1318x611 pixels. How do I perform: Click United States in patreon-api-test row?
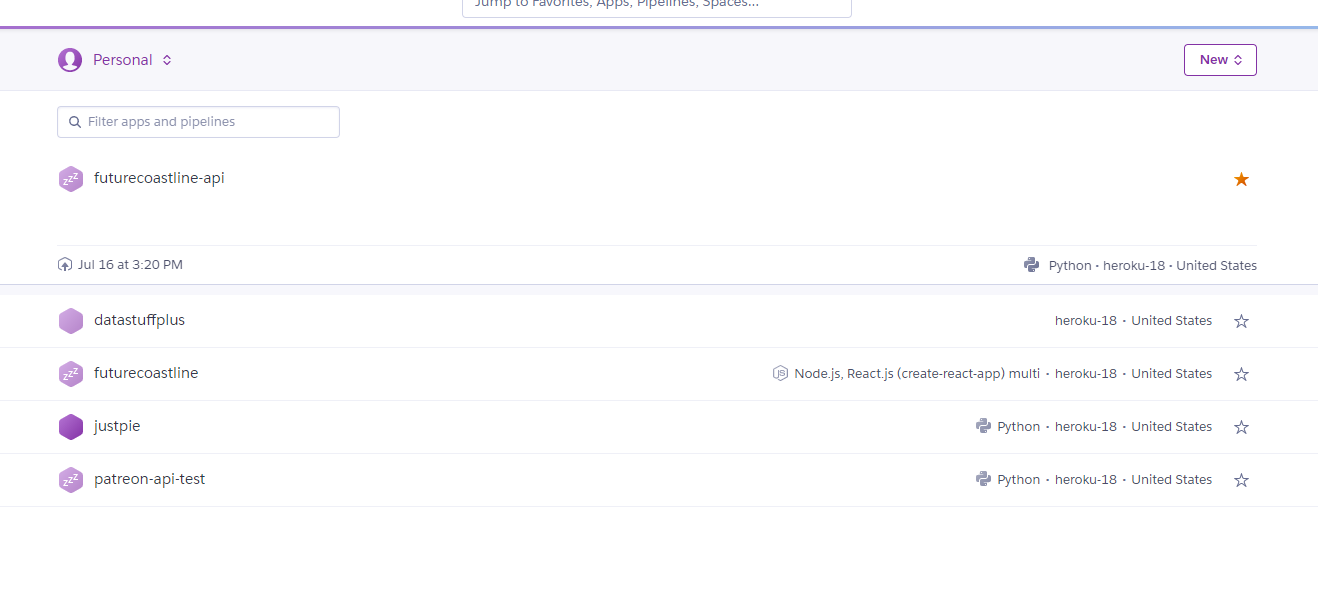click(x=1171, y=480)
